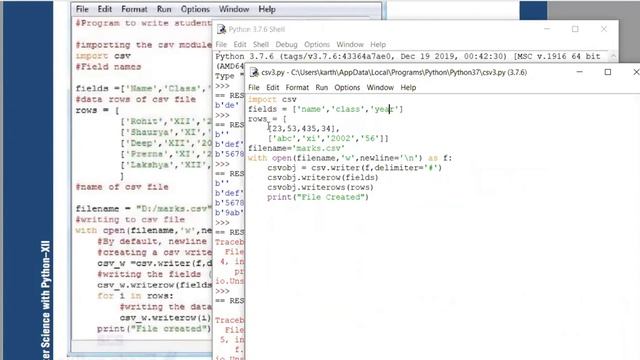The image size is (640, 360).
Task: Click '#Field names' comment in background editor
Action: (108, 67)
